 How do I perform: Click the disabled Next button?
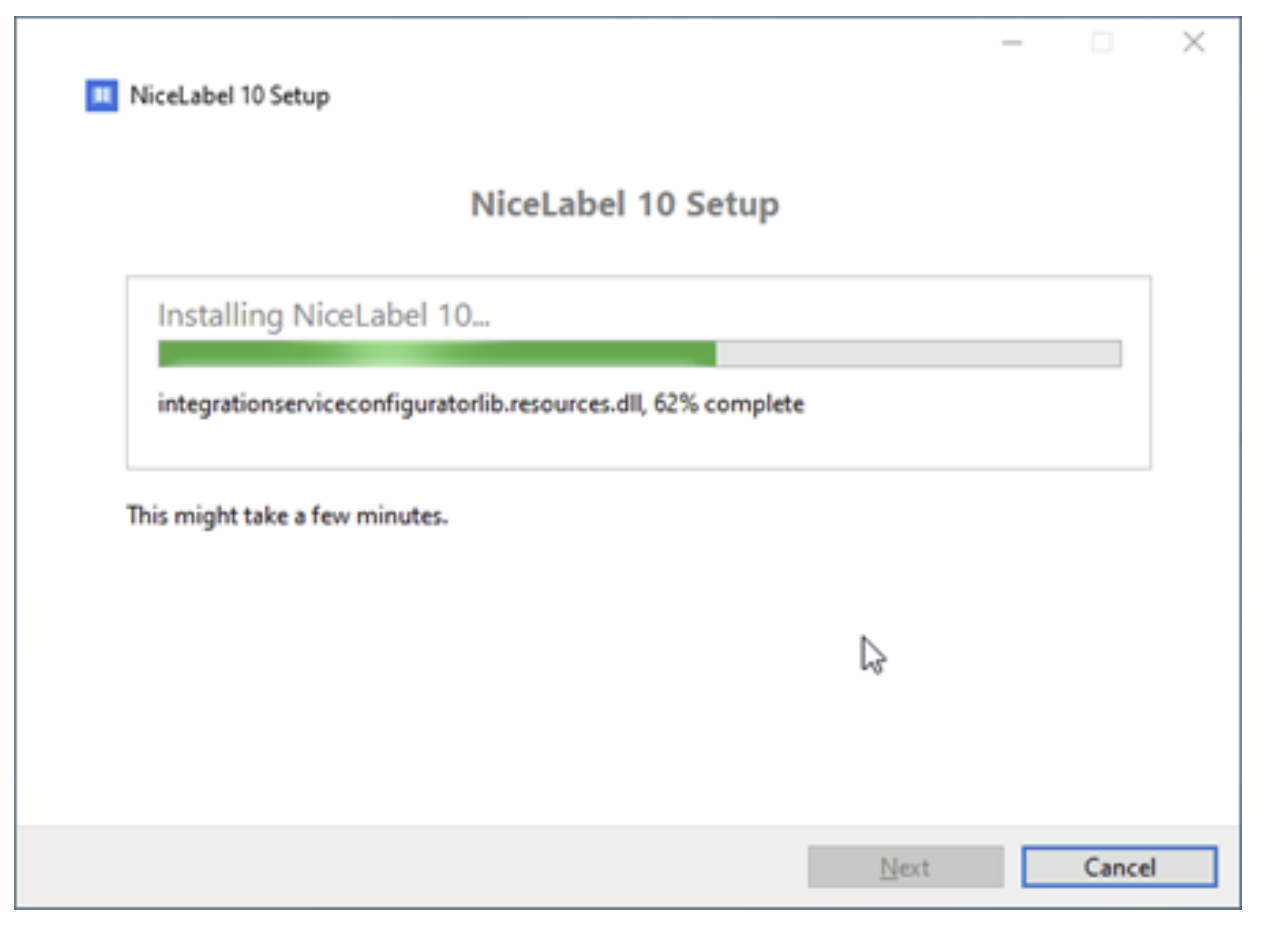point(905,867)
